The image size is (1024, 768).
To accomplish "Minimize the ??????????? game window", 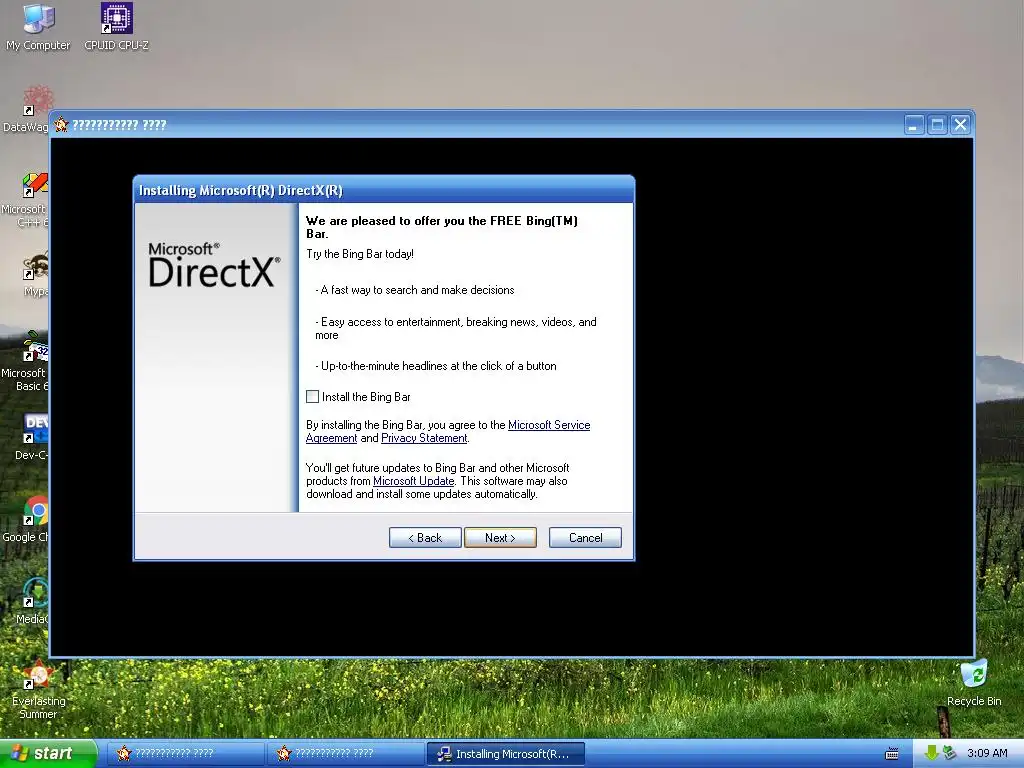I will (914, 125).
